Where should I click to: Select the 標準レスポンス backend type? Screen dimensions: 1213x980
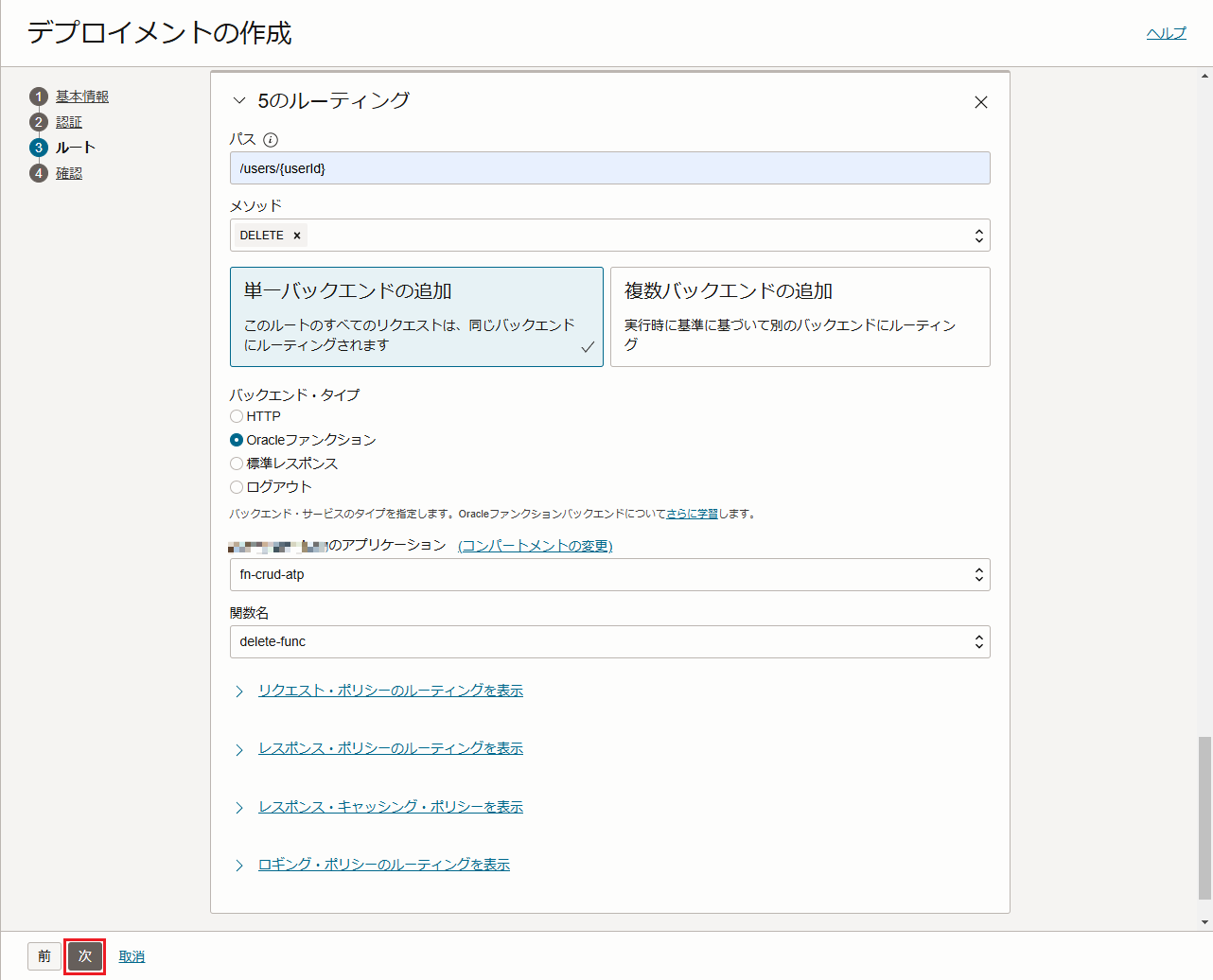tap(237, 464)
